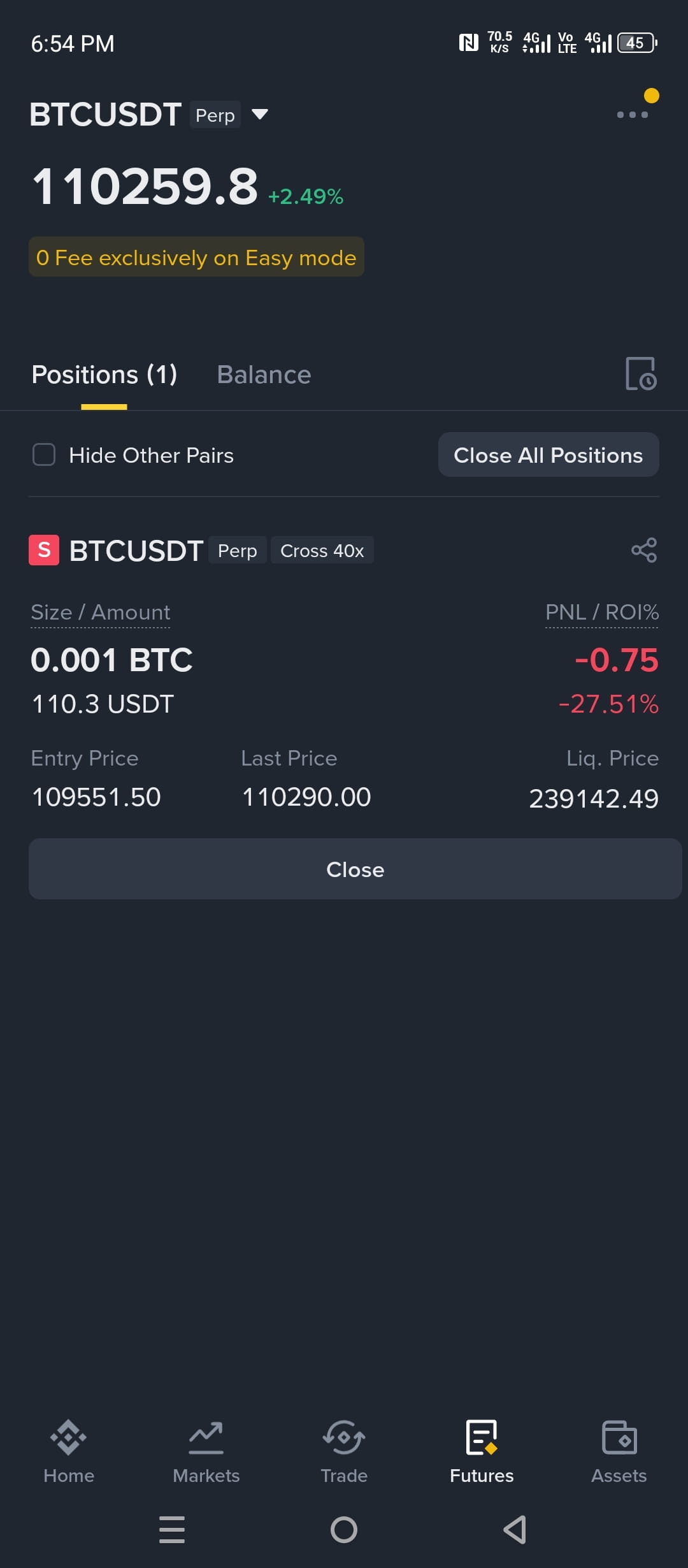The width and height of the screenshot is (688, 1568).
Task: Tap the Size / Amount unit label
Action: point(101,613)
